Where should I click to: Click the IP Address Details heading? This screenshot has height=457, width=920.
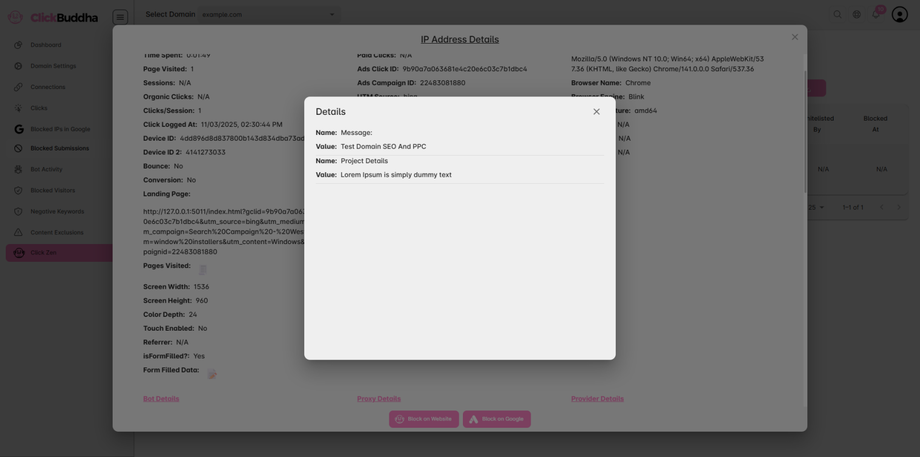click(x=459, y=39)
